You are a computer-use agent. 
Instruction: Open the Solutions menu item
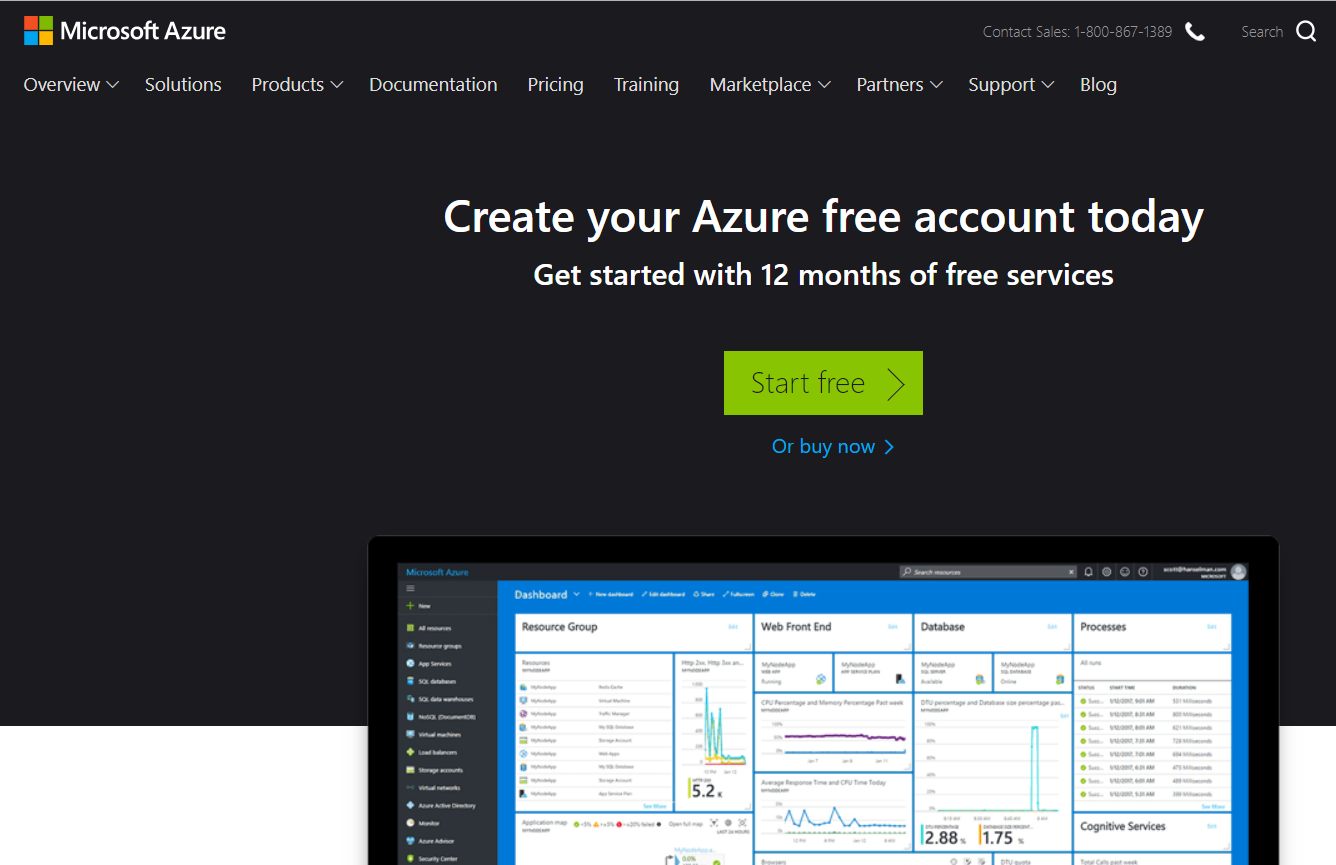183,85
